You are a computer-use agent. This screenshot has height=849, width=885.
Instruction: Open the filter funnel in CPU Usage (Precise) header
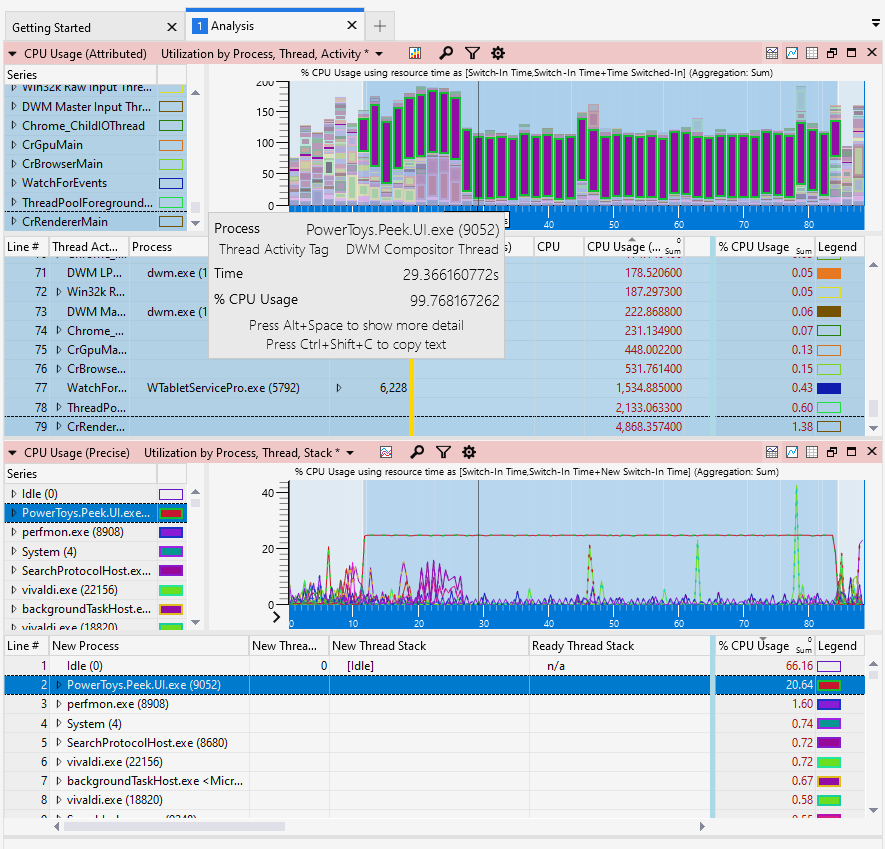point(444,452)
